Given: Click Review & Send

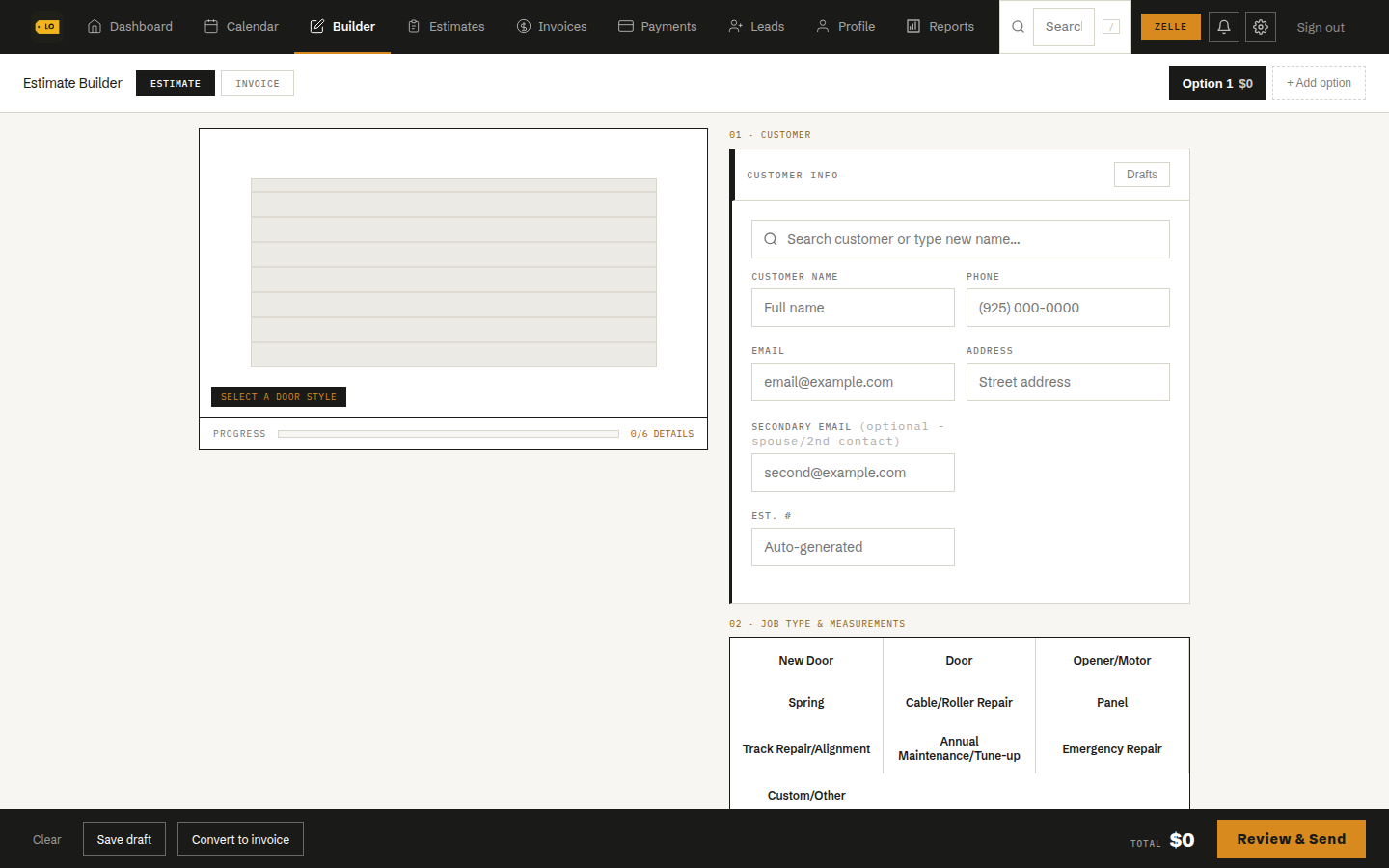Looking at the screenshot, I should pyautogui.click(x=1292, y=839).
